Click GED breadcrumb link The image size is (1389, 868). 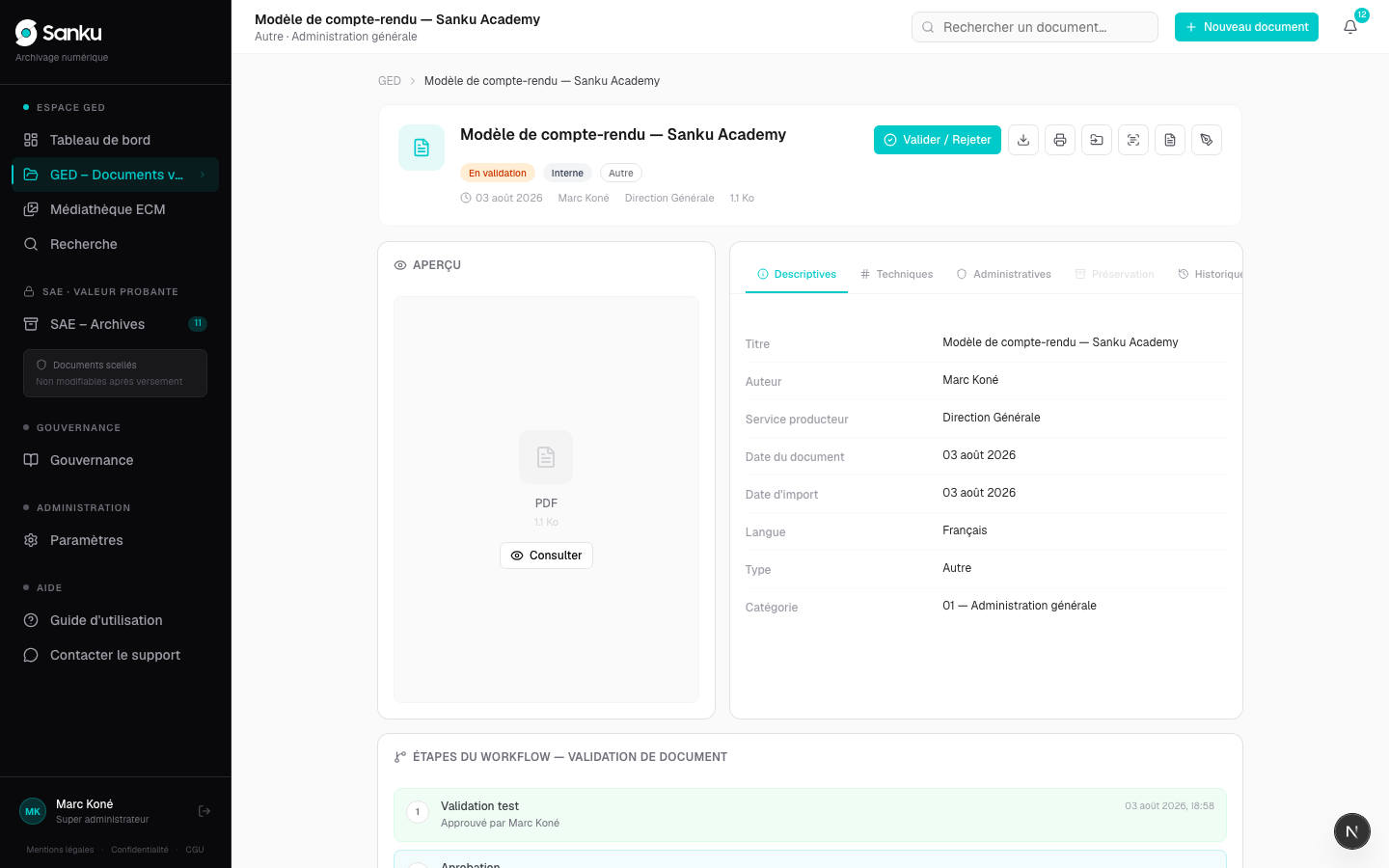(390, 81)
